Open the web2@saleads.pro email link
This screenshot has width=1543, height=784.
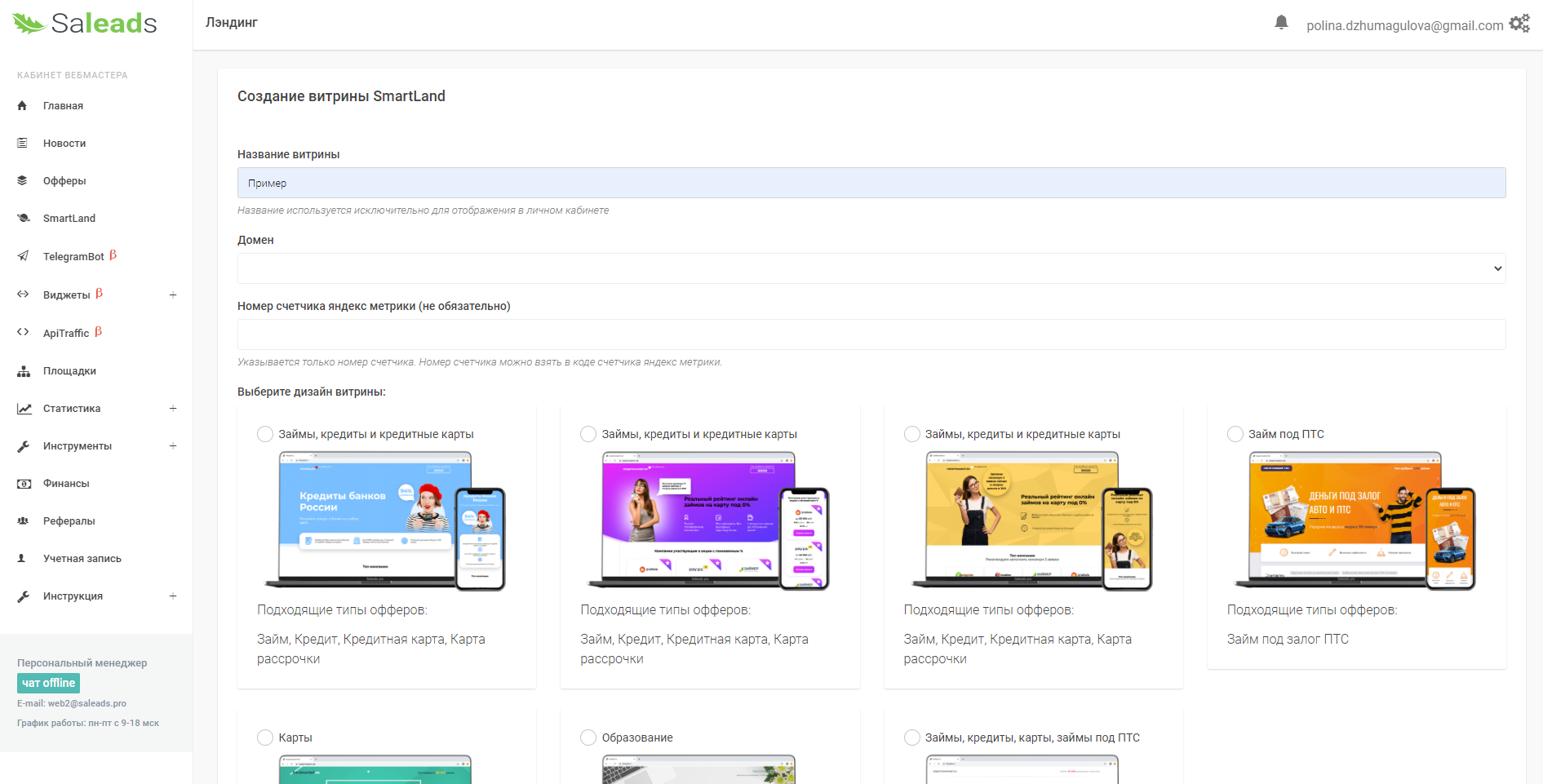tap(87, 703)
